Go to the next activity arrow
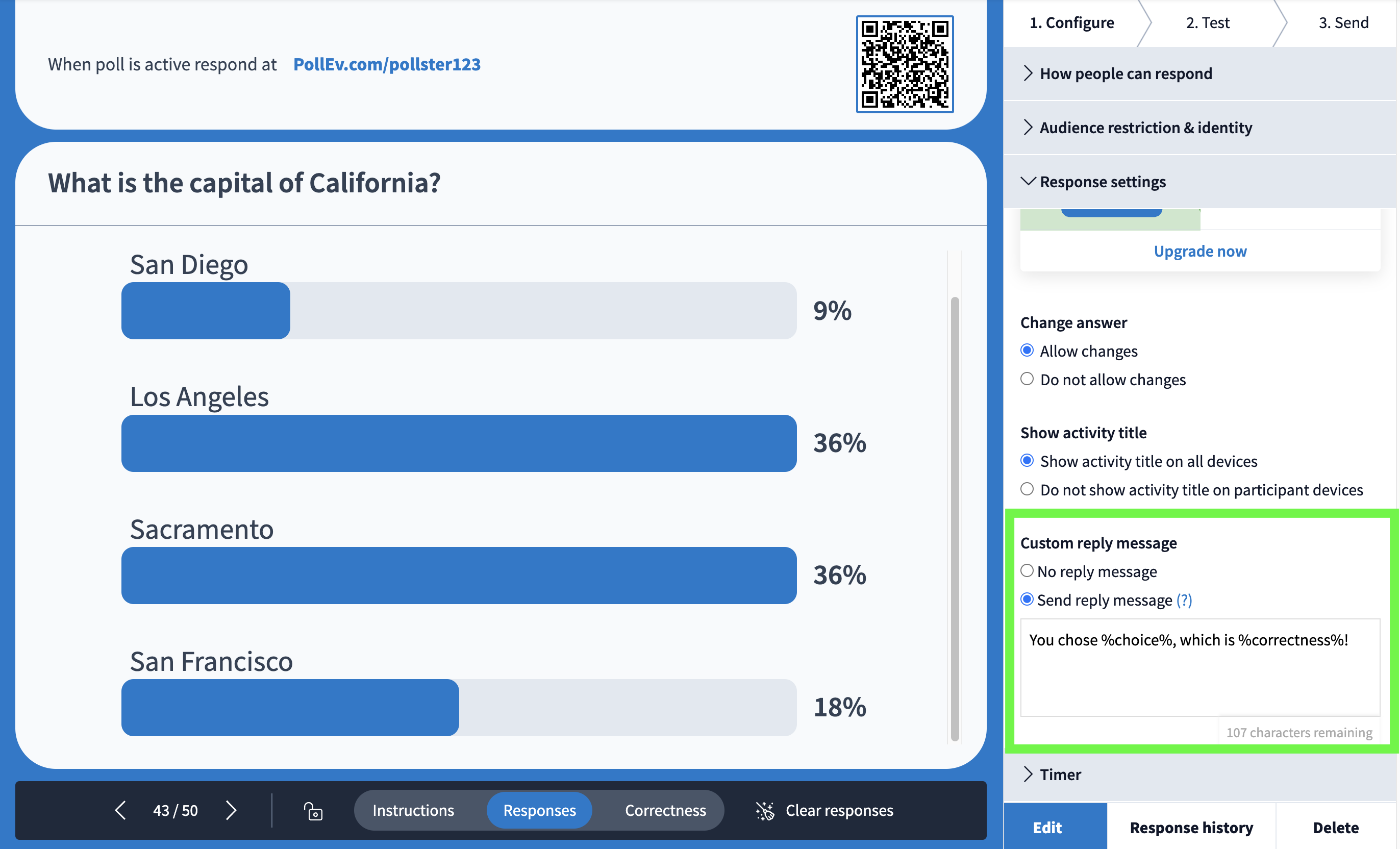 click(231, 810)
